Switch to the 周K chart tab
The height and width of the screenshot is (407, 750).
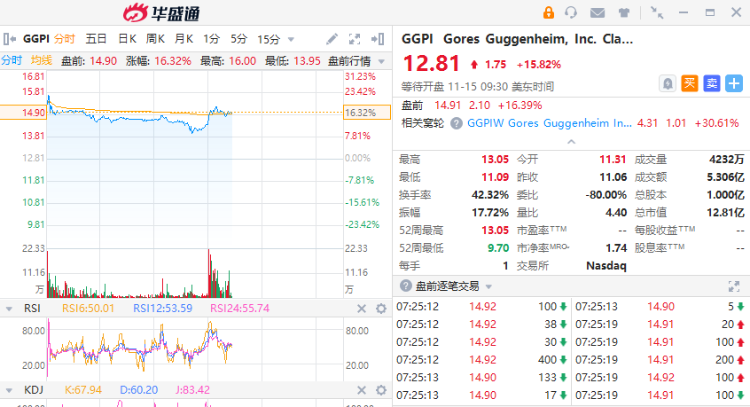point(155,39)
